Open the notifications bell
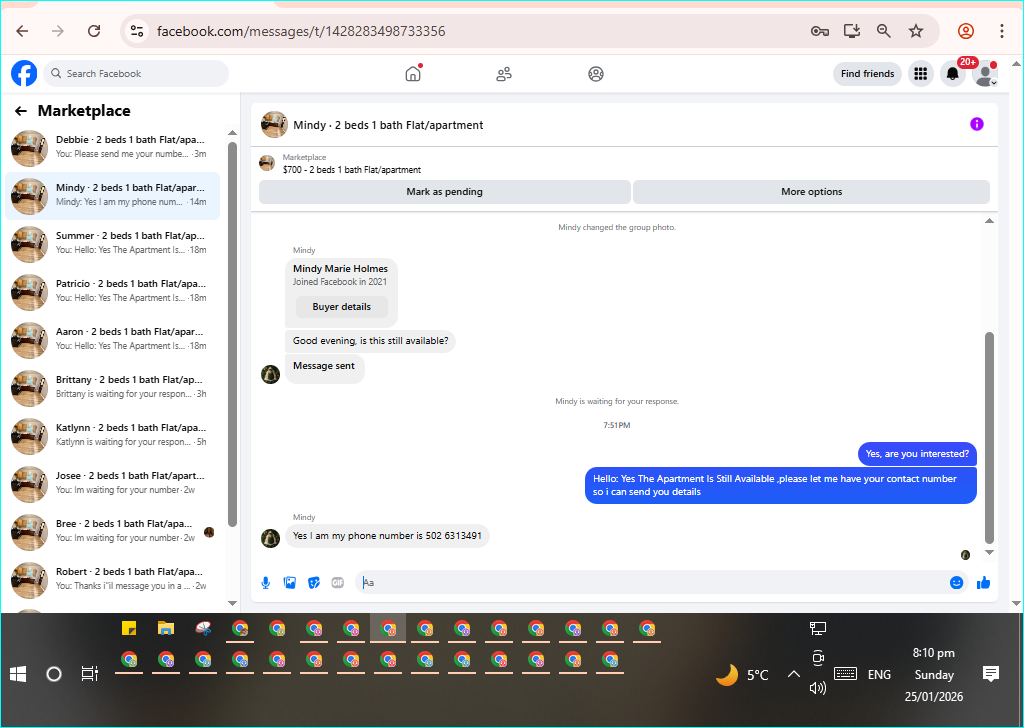Screen dimensions: 1024x728 pyautogui.click(x=953, y=74)
